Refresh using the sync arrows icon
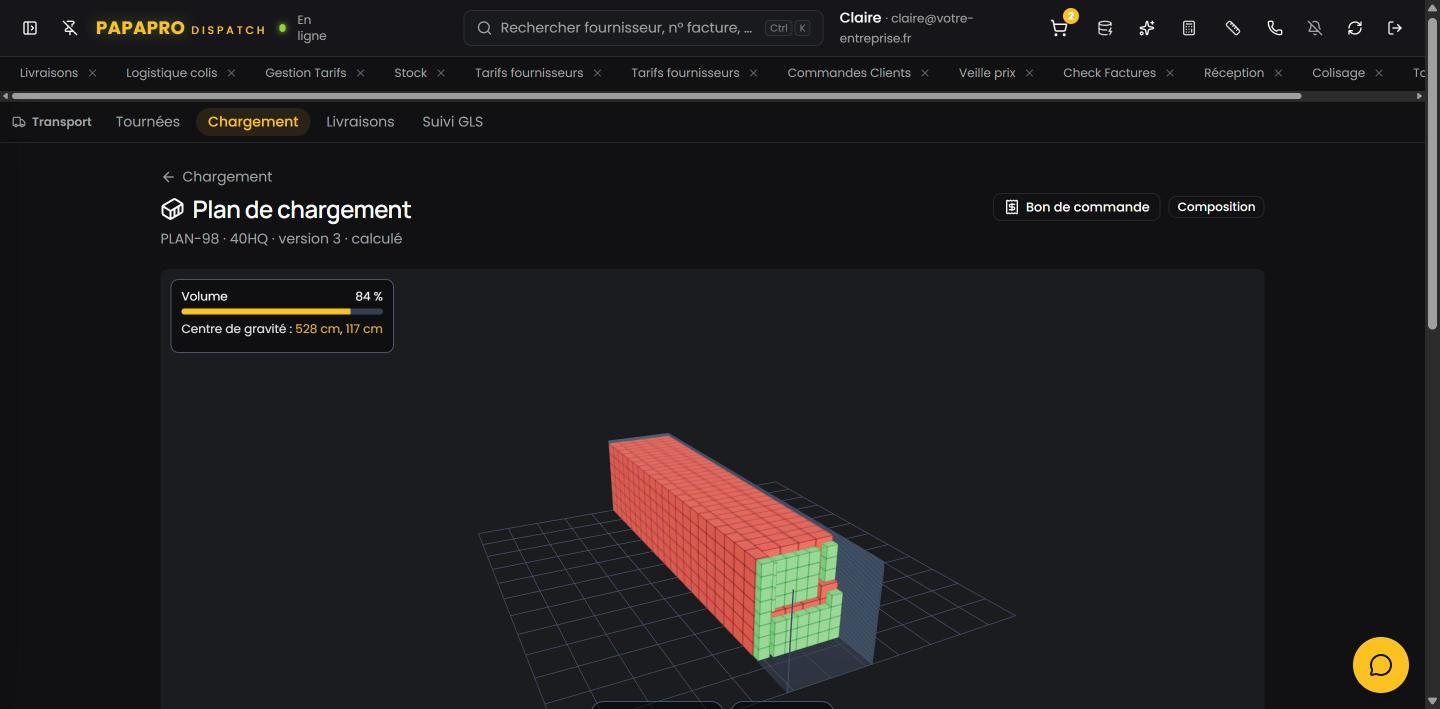1440x709 pixels. click(x=1355, y=28)
